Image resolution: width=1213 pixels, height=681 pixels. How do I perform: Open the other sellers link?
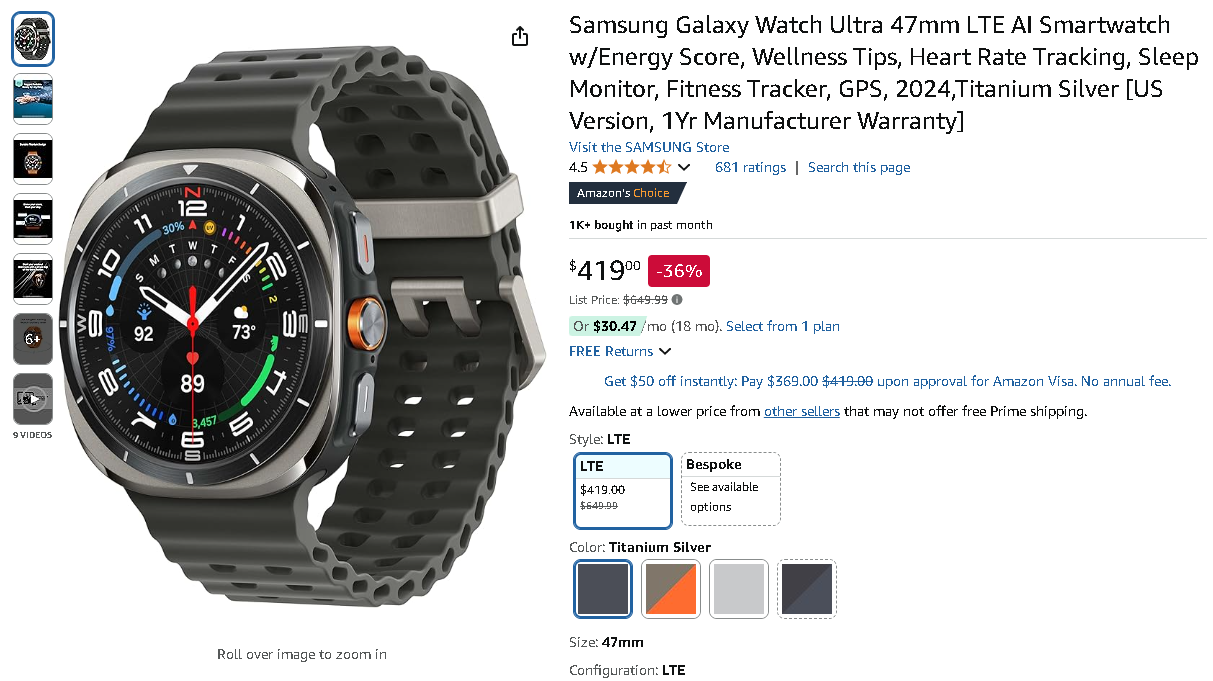click(x=801, y=411)
